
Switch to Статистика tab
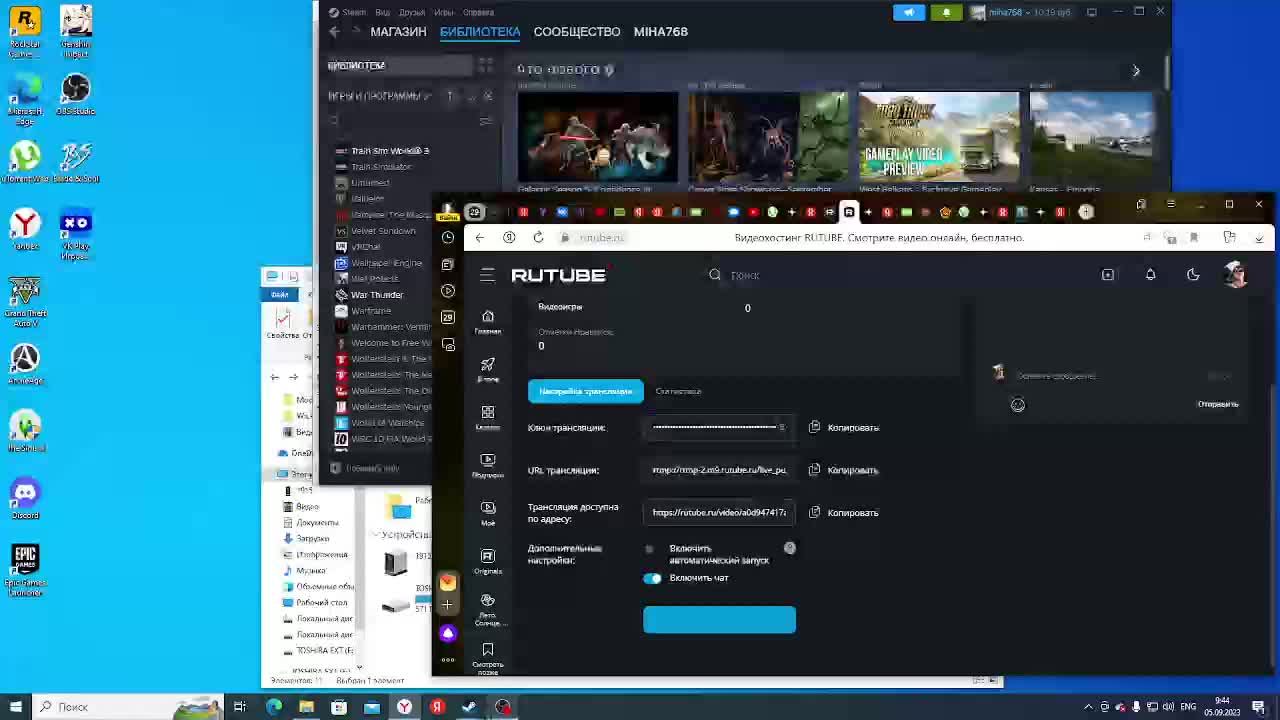point(678,391)
